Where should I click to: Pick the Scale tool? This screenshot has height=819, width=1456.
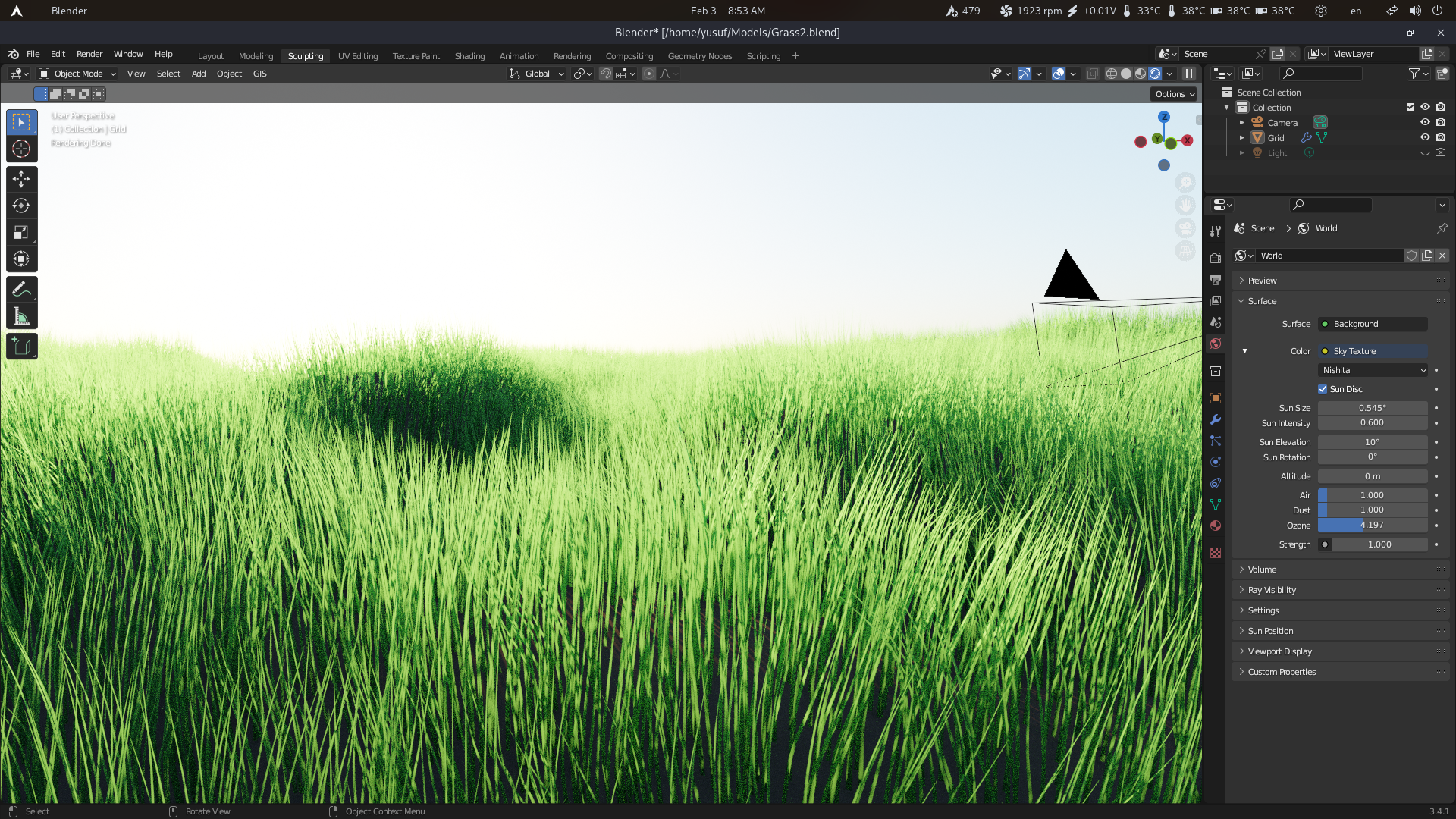(x=21, y=232)
